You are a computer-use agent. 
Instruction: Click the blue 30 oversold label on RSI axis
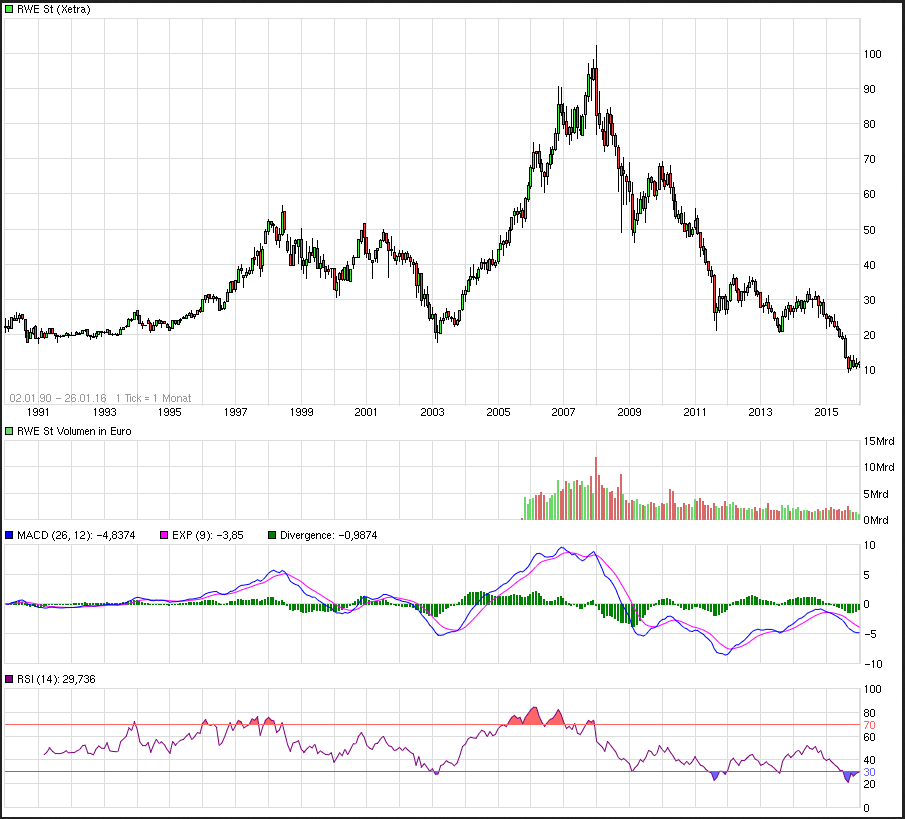tap(869, 772)
